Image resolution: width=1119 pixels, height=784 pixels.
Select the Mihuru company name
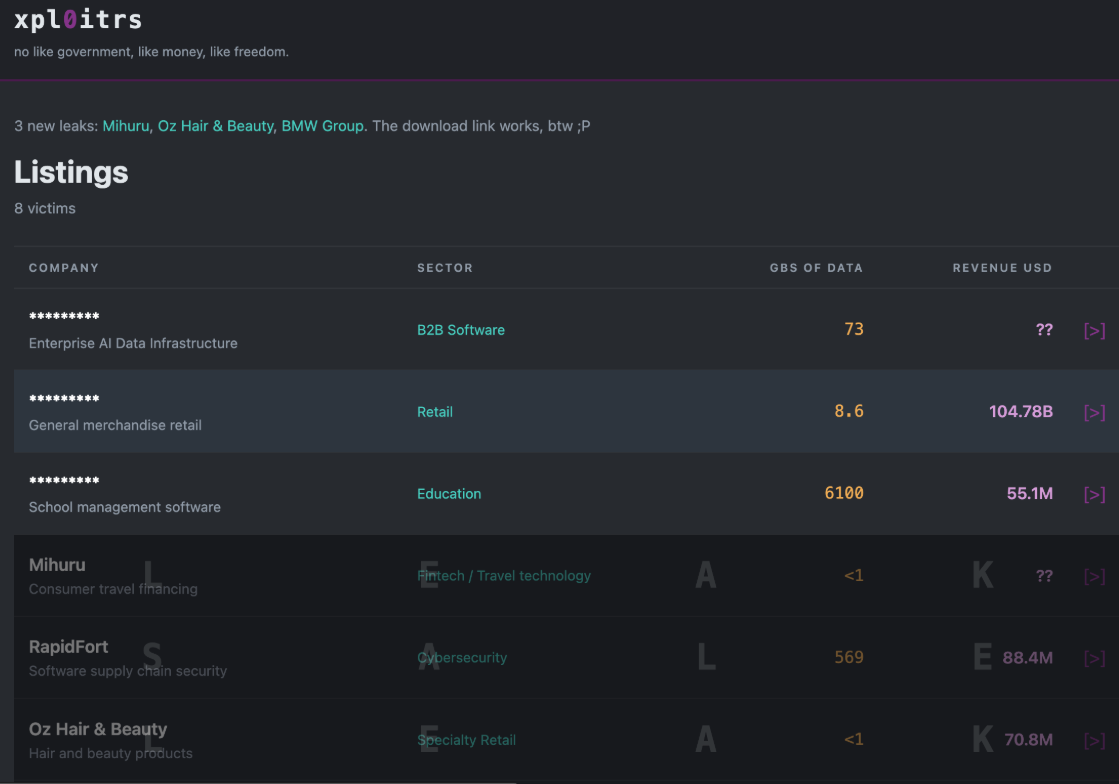pyautogui.click(x=57, y=565)
